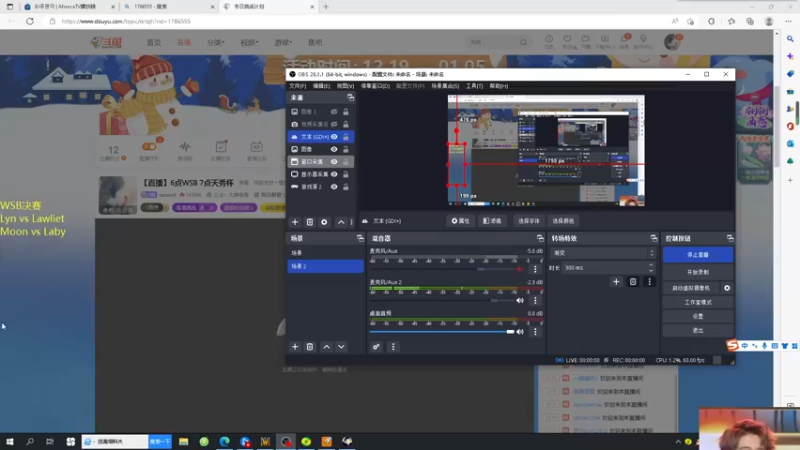Remove the transition with trash icon
Image resolution: width=800 pixels, height=450 pixels.
pyautogui.click(x=633, y=282)
